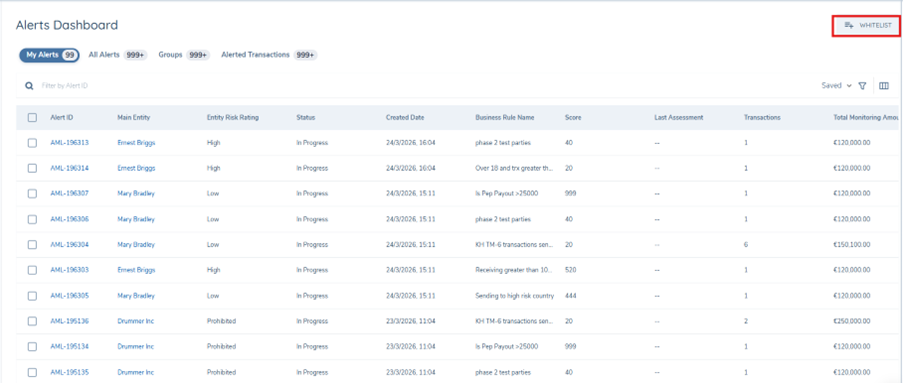The image size is (903, 383).
Task: Open alert AML-196305
Action: click(70, 296)
